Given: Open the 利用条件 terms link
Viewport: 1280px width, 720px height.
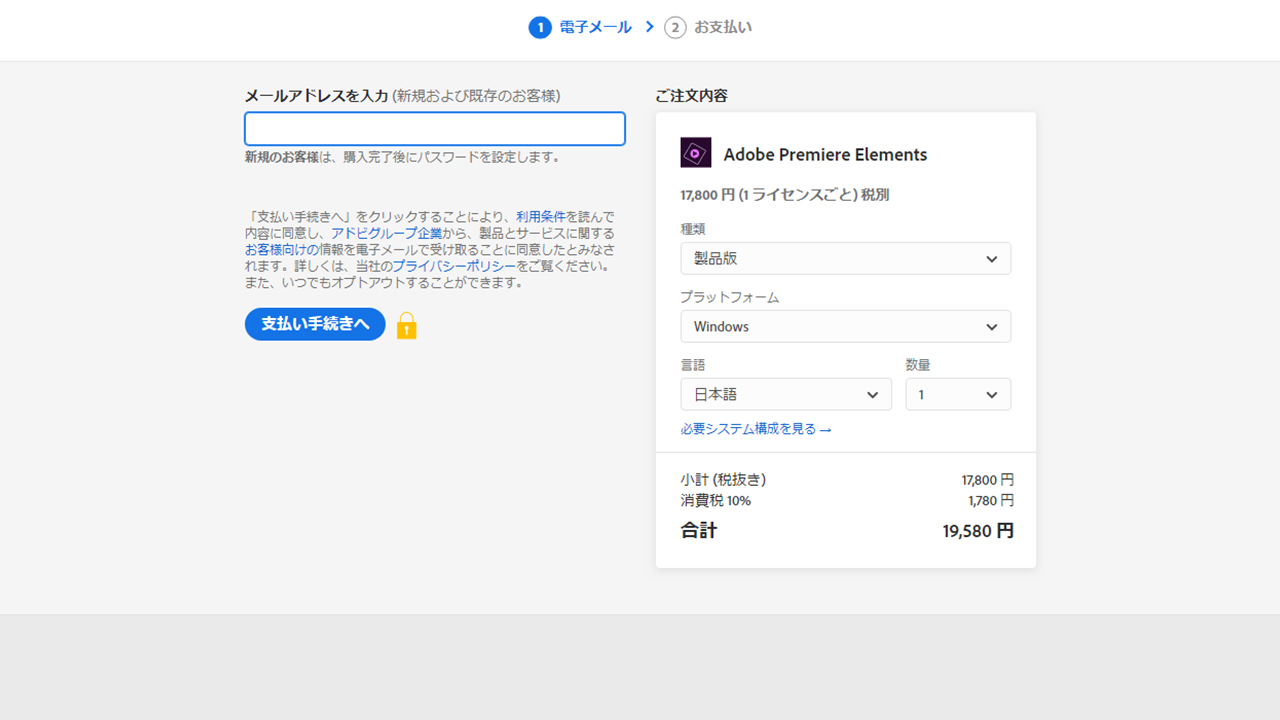Looking at the screenshot, I should [541, 216].
